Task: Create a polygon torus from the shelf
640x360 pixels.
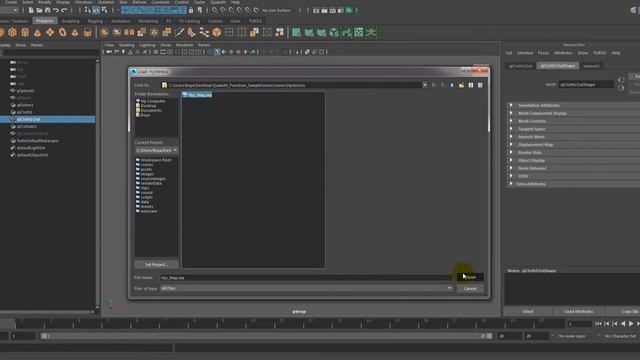Action: pyautogui.click(x=62, y=32)
